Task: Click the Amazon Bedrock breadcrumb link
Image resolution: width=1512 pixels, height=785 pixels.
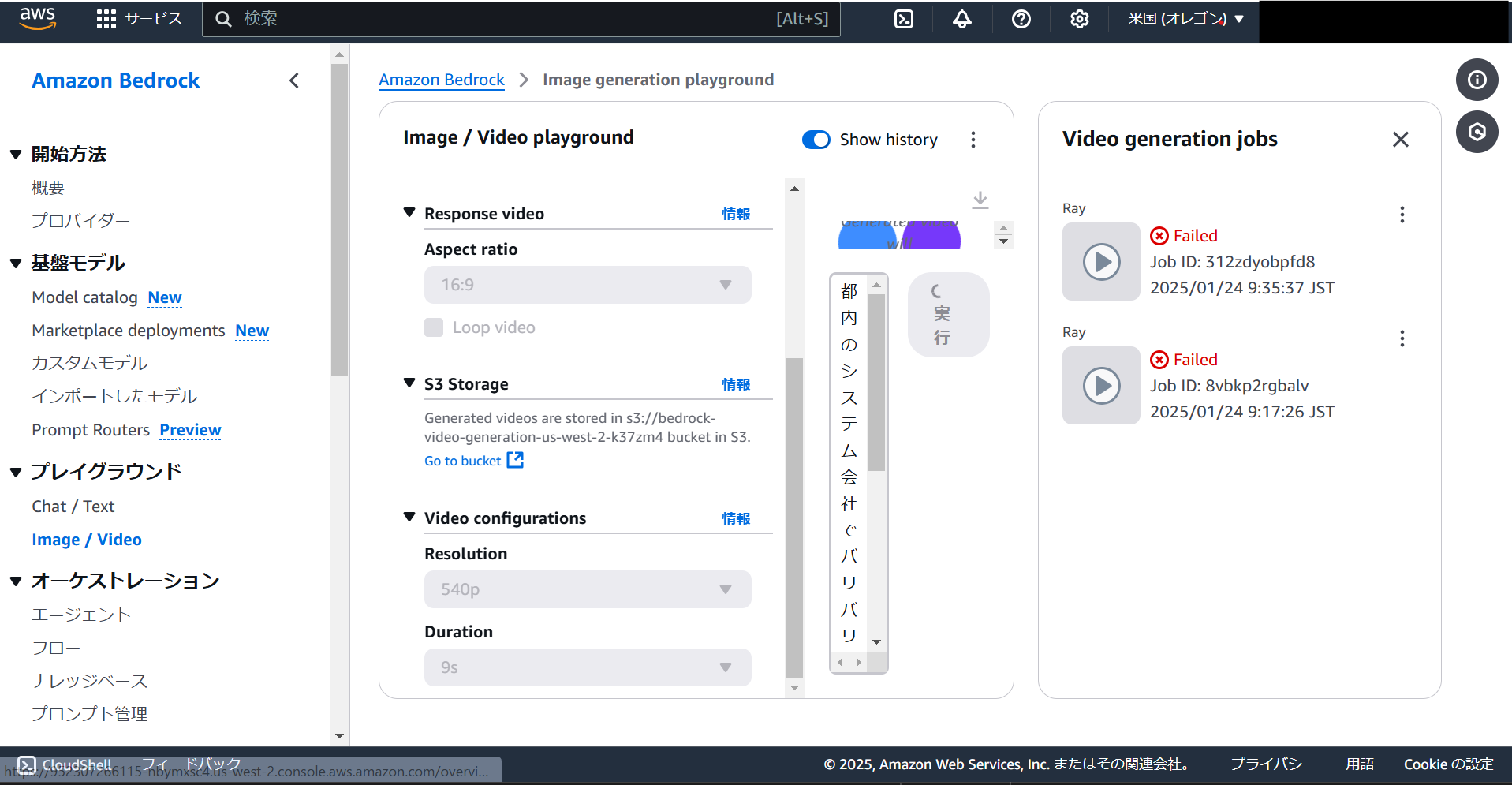Action: pyautogui.click(x=442, y=80)
